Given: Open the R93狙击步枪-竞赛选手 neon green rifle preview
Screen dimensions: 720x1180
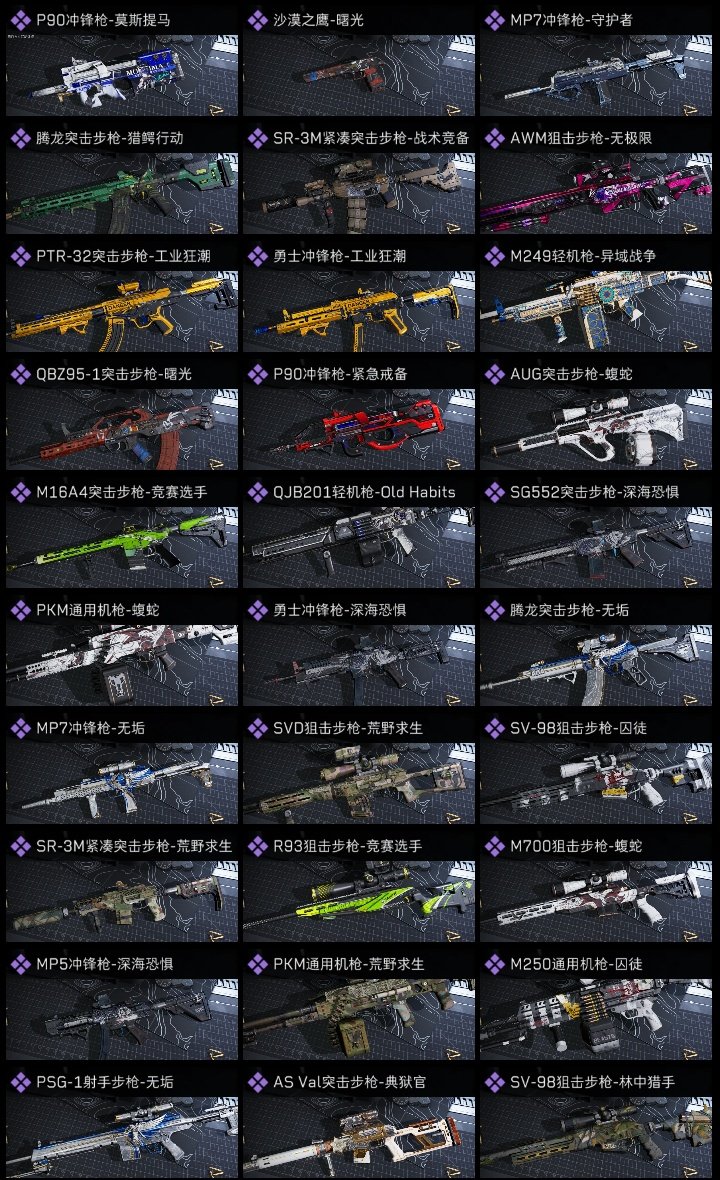Looking at the screenshot, I should pyautogui.click(x=359, y=902).
